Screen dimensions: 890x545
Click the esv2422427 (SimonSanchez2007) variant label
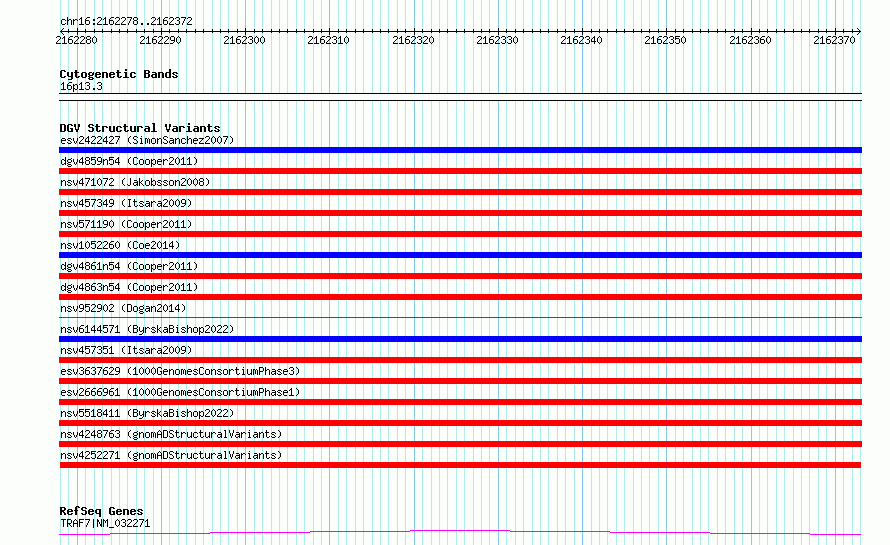[147, 140]
